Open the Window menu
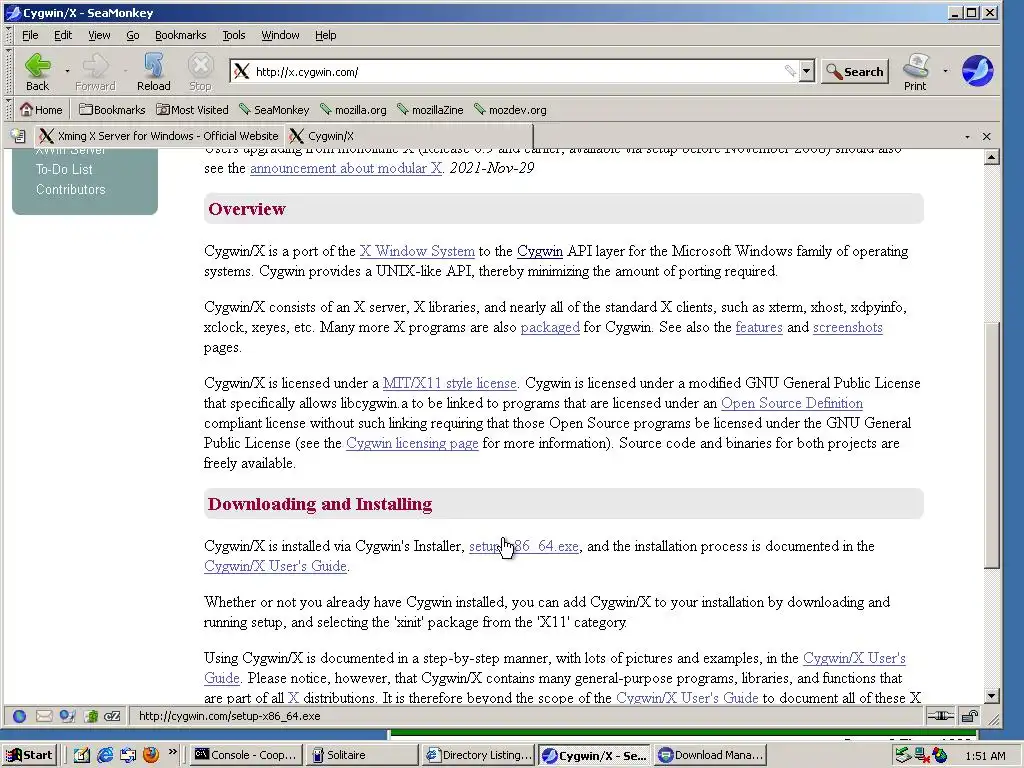This screenshot has width=1024, height=768. (280, 35)
